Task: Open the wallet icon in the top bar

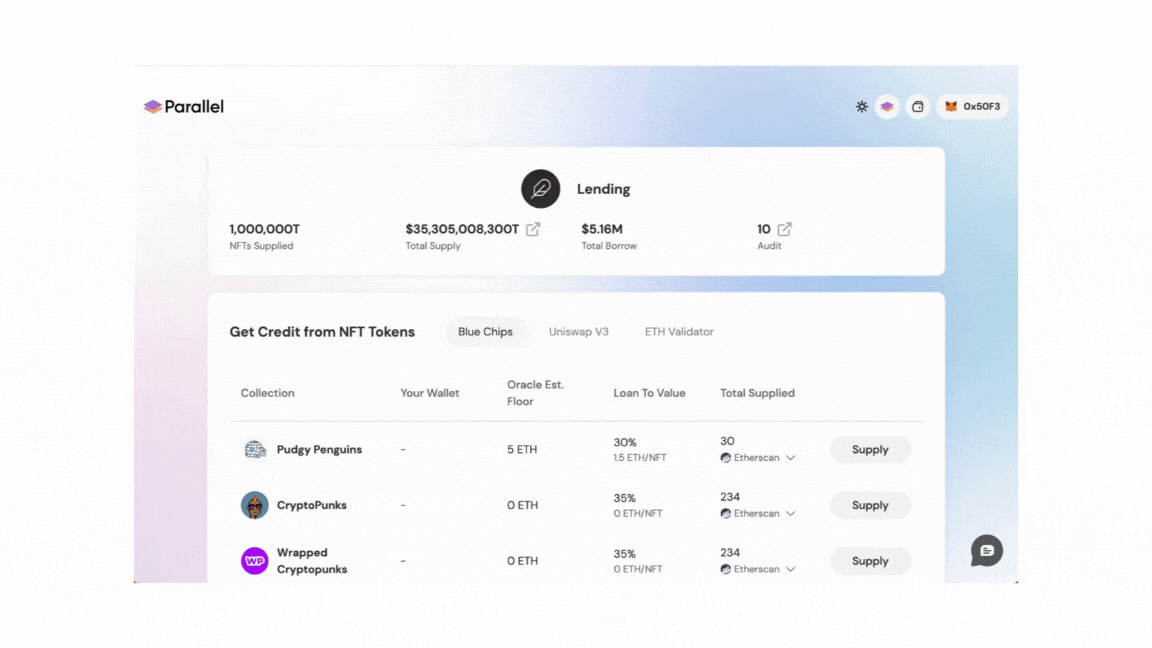Action: coord(917,106)
